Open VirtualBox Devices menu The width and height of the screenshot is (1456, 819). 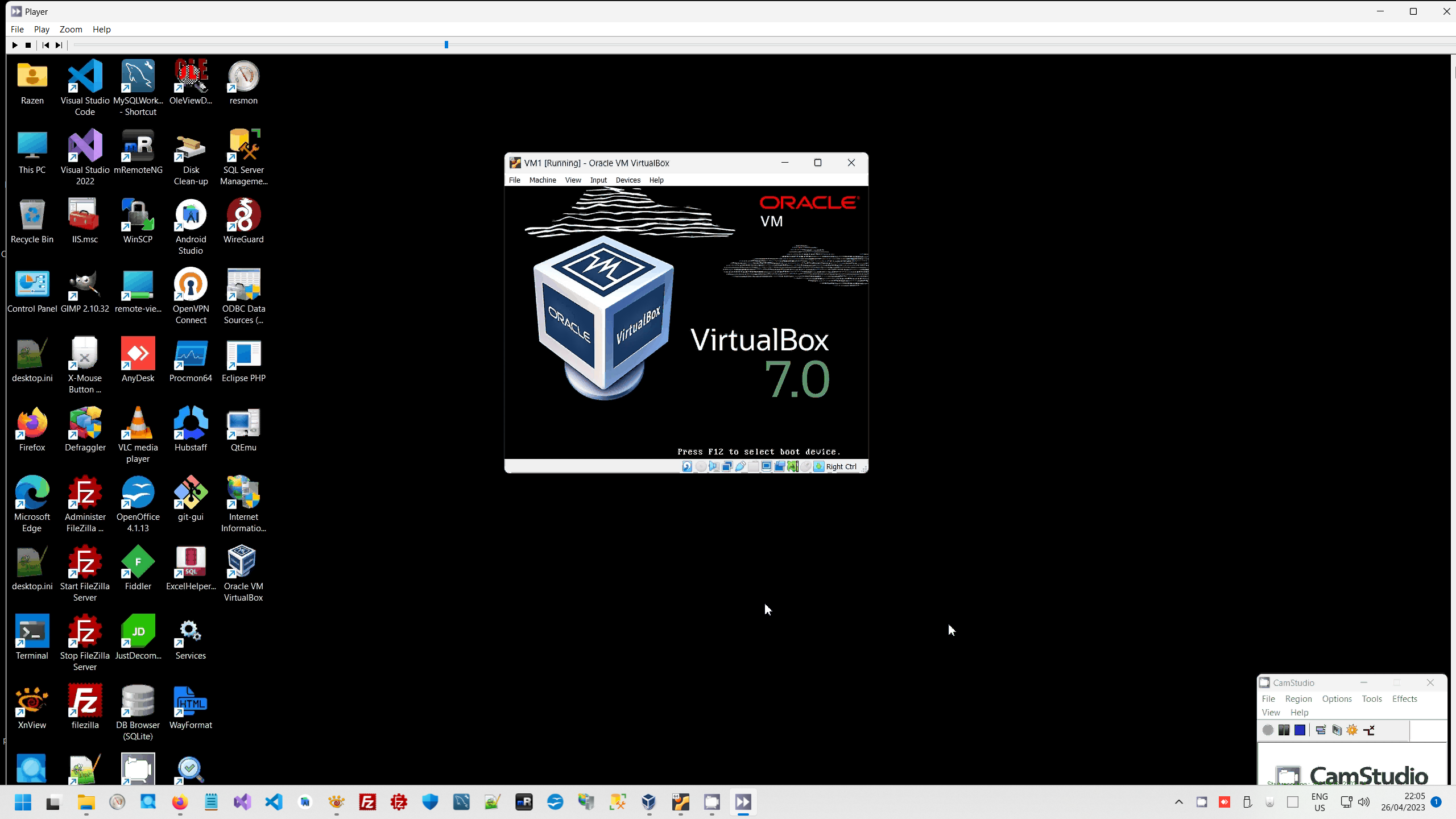pos(628,180)
